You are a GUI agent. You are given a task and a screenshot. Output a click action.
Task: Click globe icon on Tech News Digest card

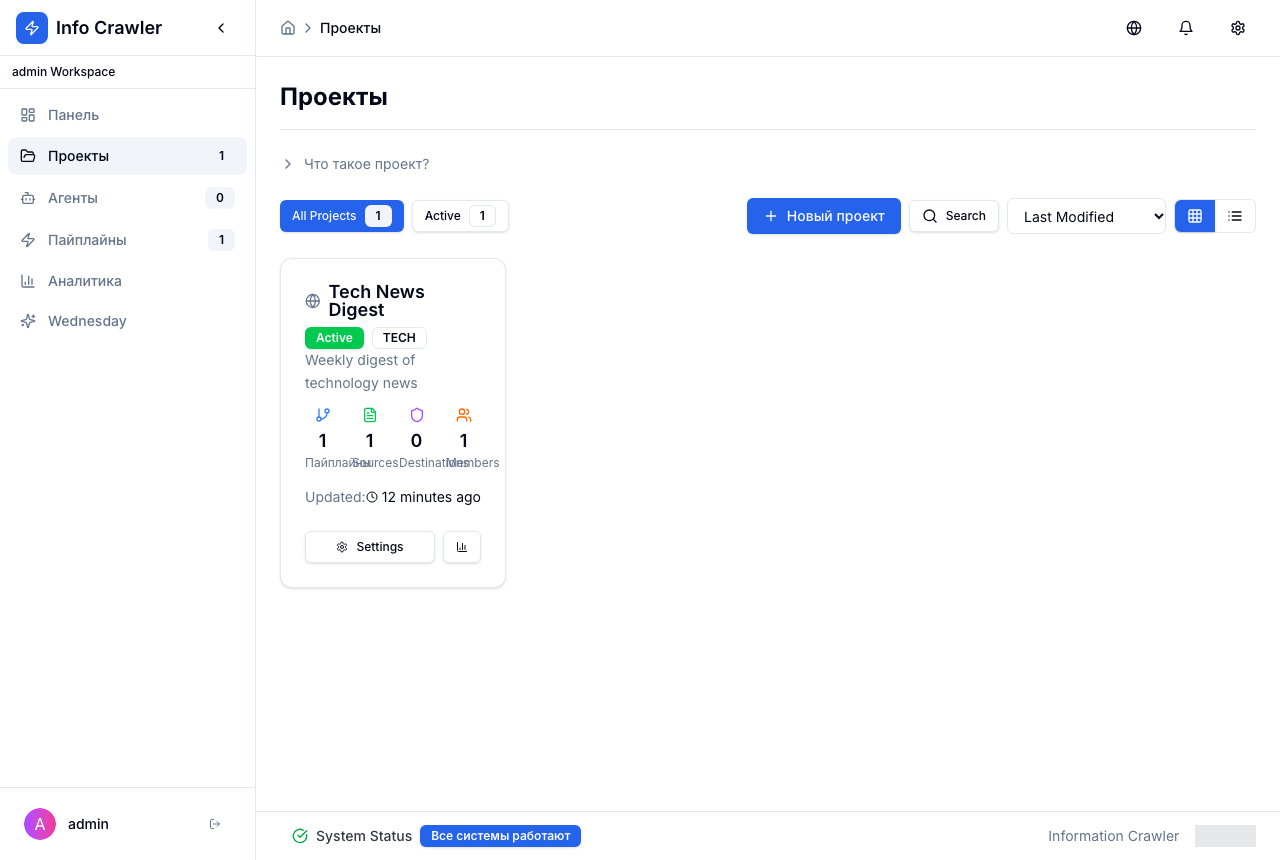313,301
